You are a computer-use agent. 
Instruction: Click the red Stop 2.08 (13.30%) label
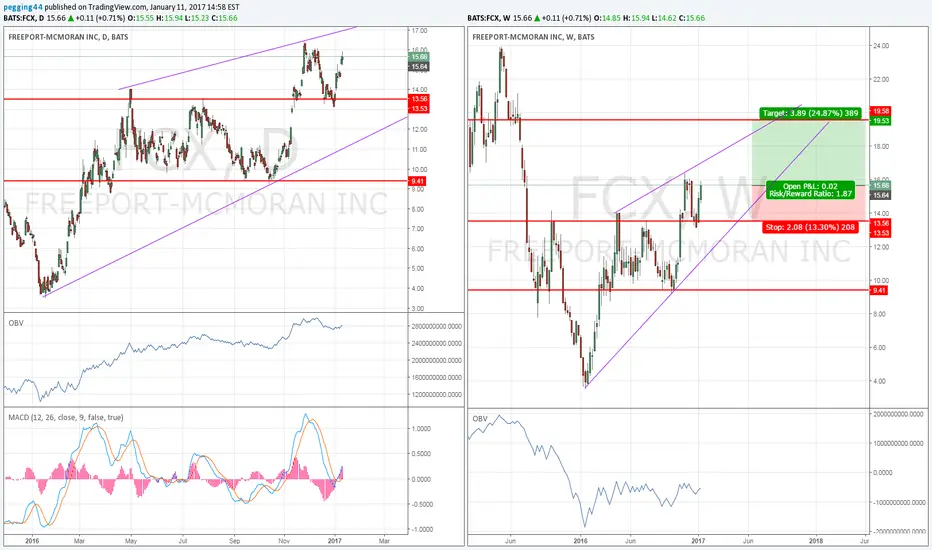[x=810, y=227]
